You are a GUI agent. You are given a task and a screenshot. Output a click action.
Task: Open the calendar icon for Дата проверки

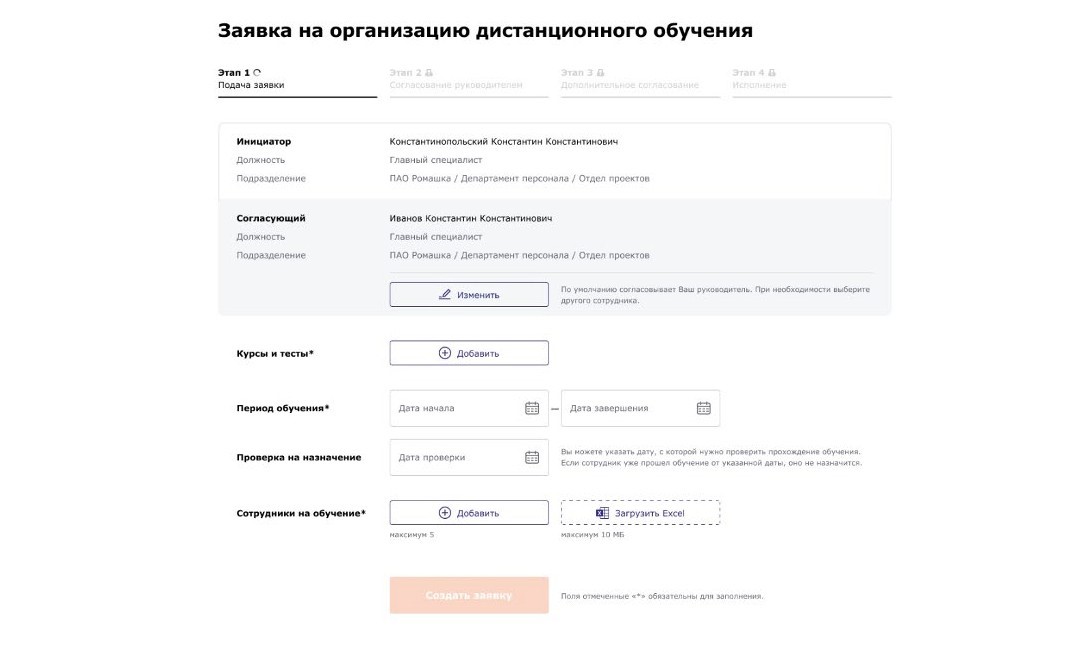[531, 456]
